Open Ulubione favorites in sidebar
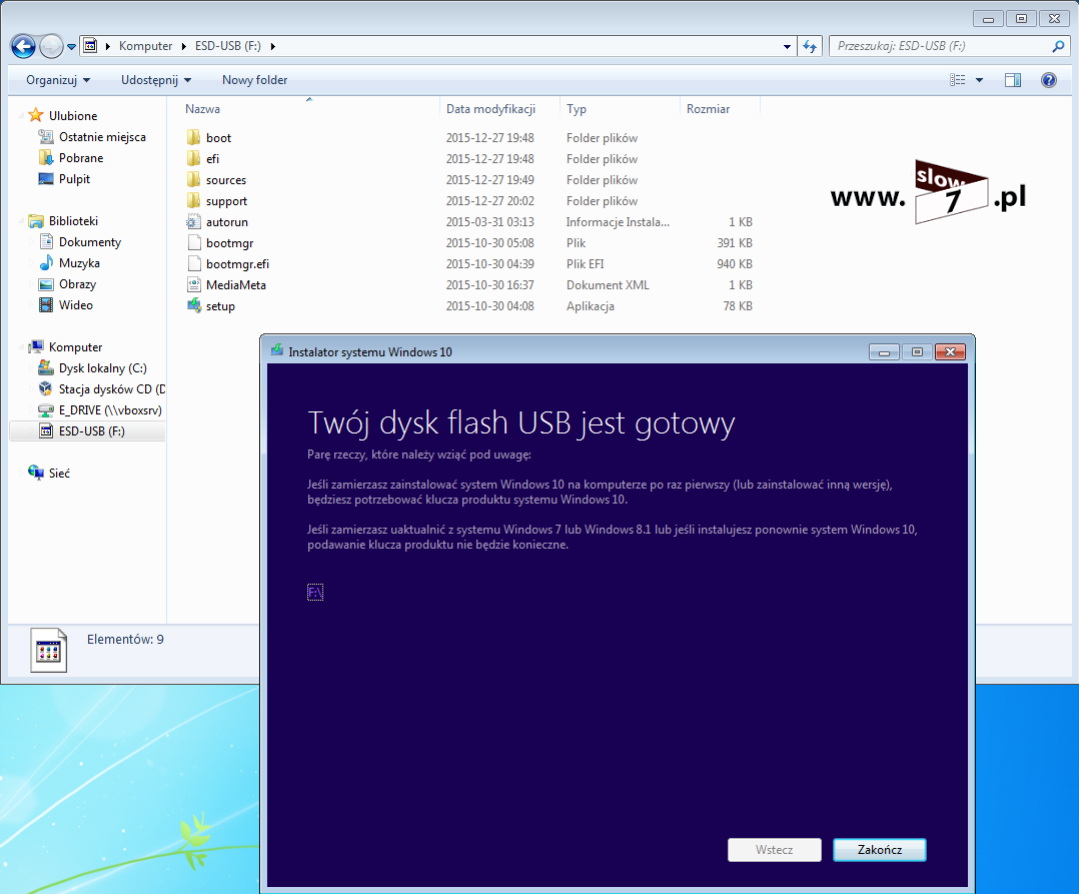This screenshot has height=894, width=1079. click(72, 116)
